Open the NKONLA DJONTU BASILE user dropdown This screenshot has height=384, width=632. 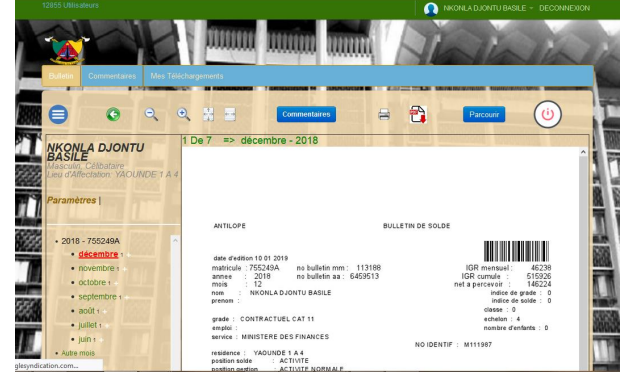tap(488, 8)
